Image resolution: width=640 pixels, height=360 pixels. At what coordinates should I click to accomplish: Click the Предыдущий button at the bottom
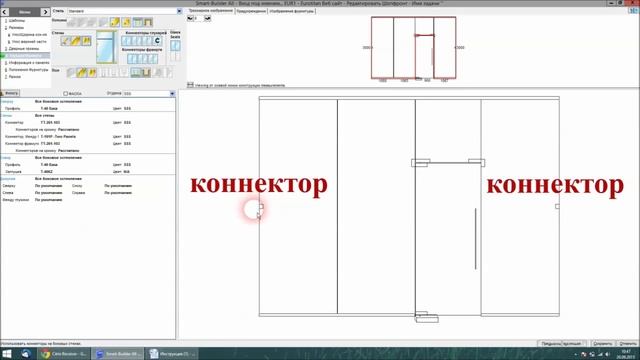tap(551, 344)
